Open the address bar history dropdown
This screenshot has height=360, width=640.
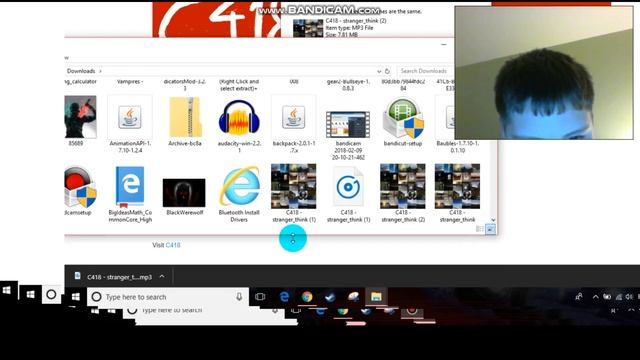379,71
